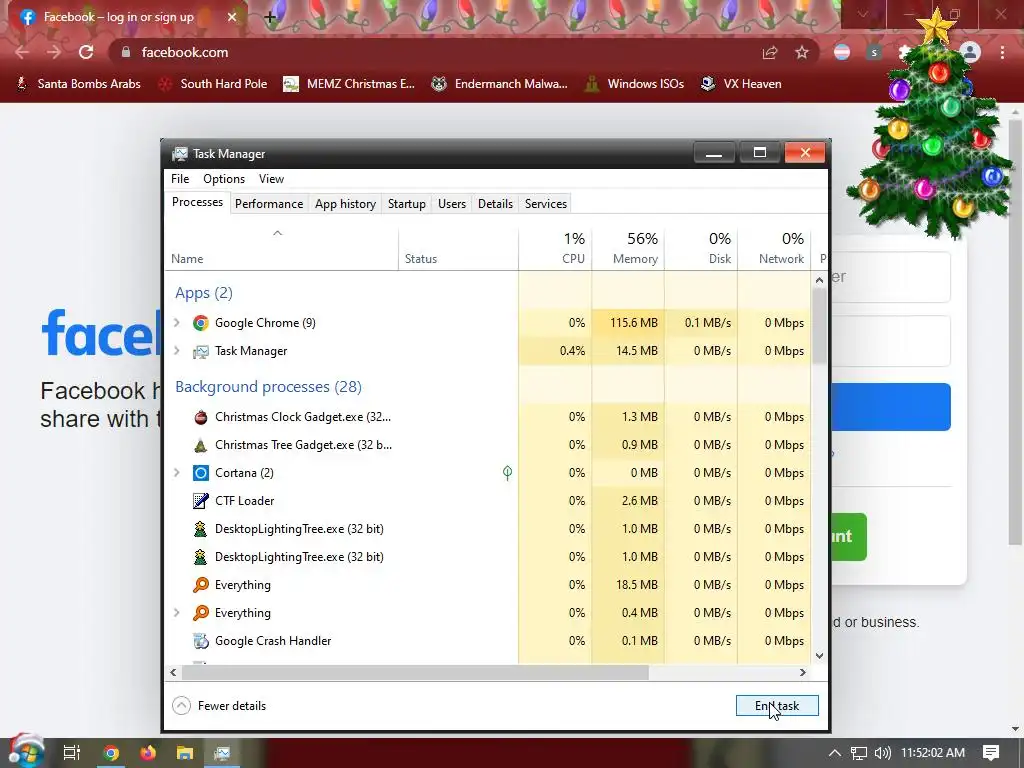The image size is (1024, 768).
Task: Open the Endermanch Malwa... bookmark
Action: pos(500,84)
